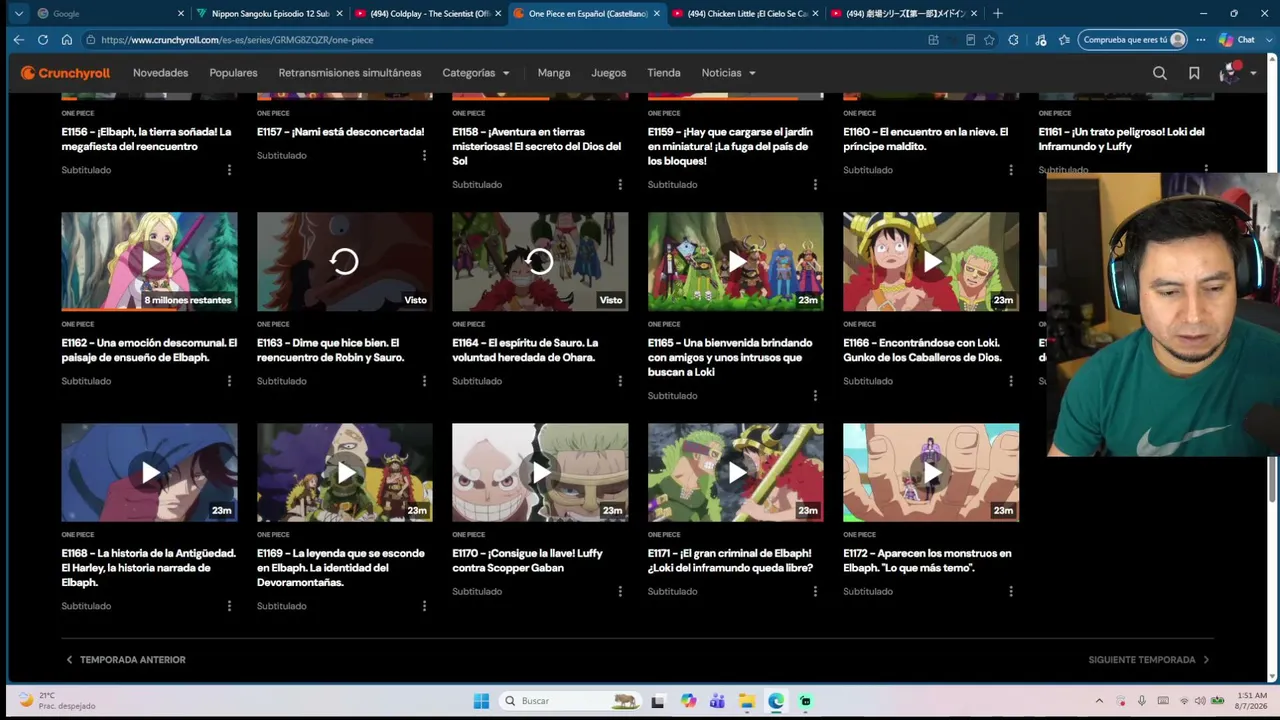Open the Windows Start menu

click(481, 701)
